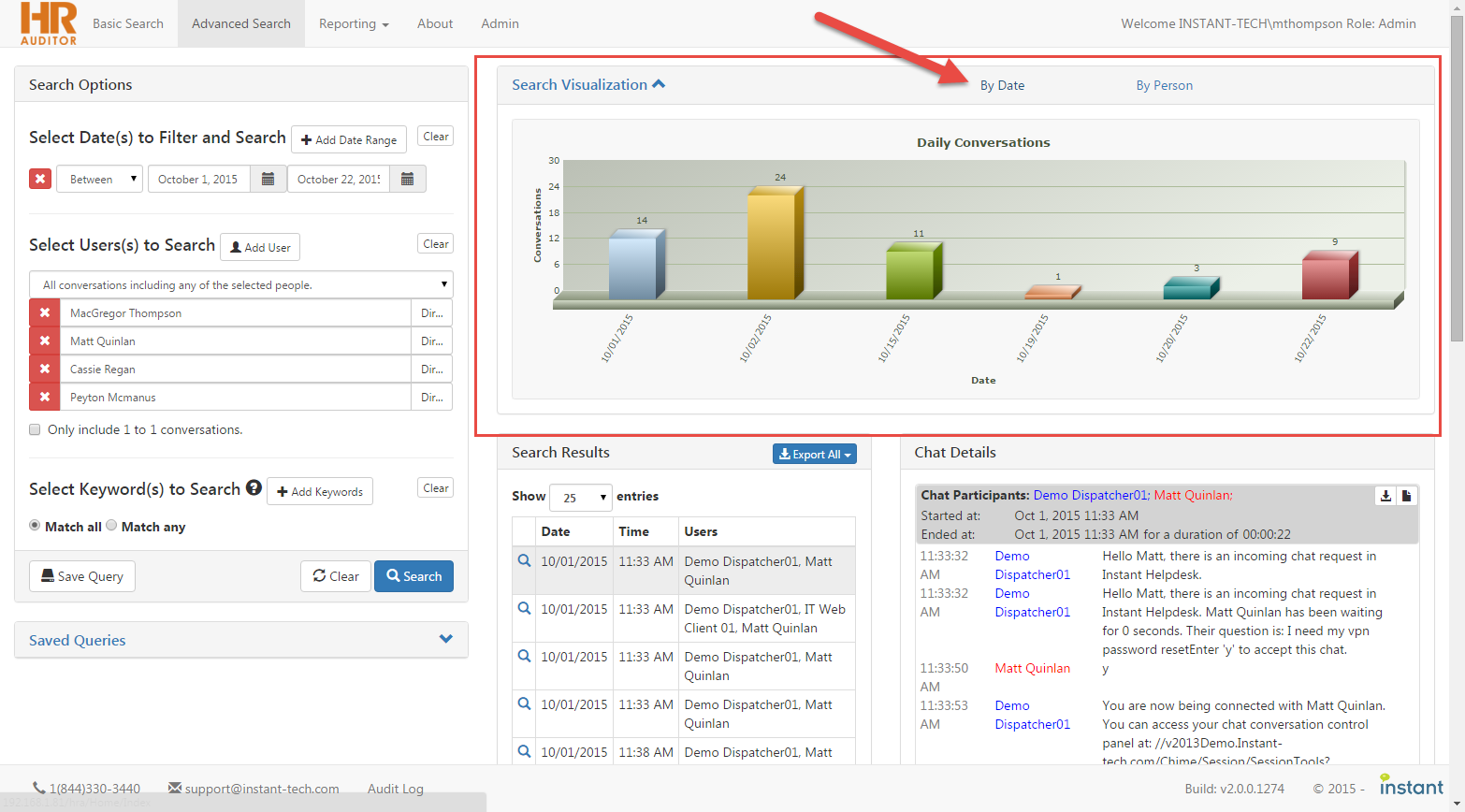The image size is (1465, 812).
Task: Remove user Peyton Mcmanus
Action: pos(45,397)
